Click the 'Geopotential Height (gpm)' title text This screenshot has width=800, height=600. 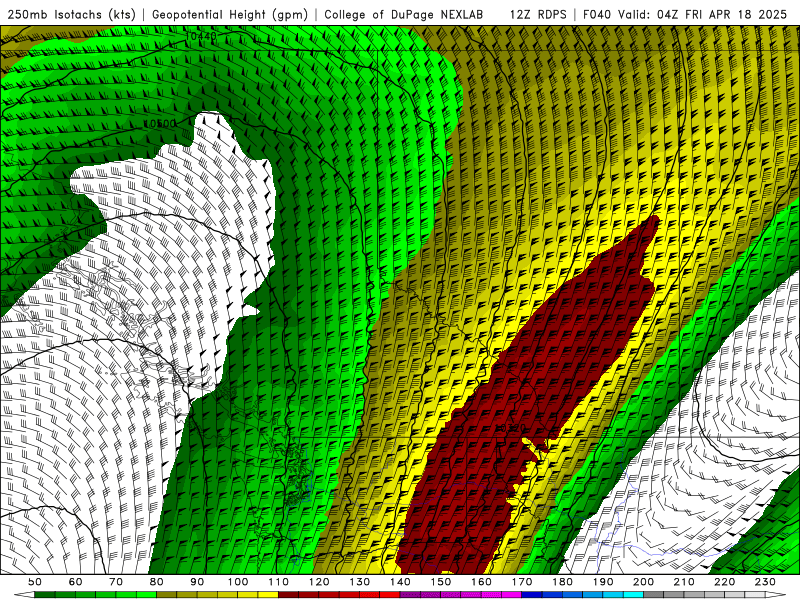(230, 15)
